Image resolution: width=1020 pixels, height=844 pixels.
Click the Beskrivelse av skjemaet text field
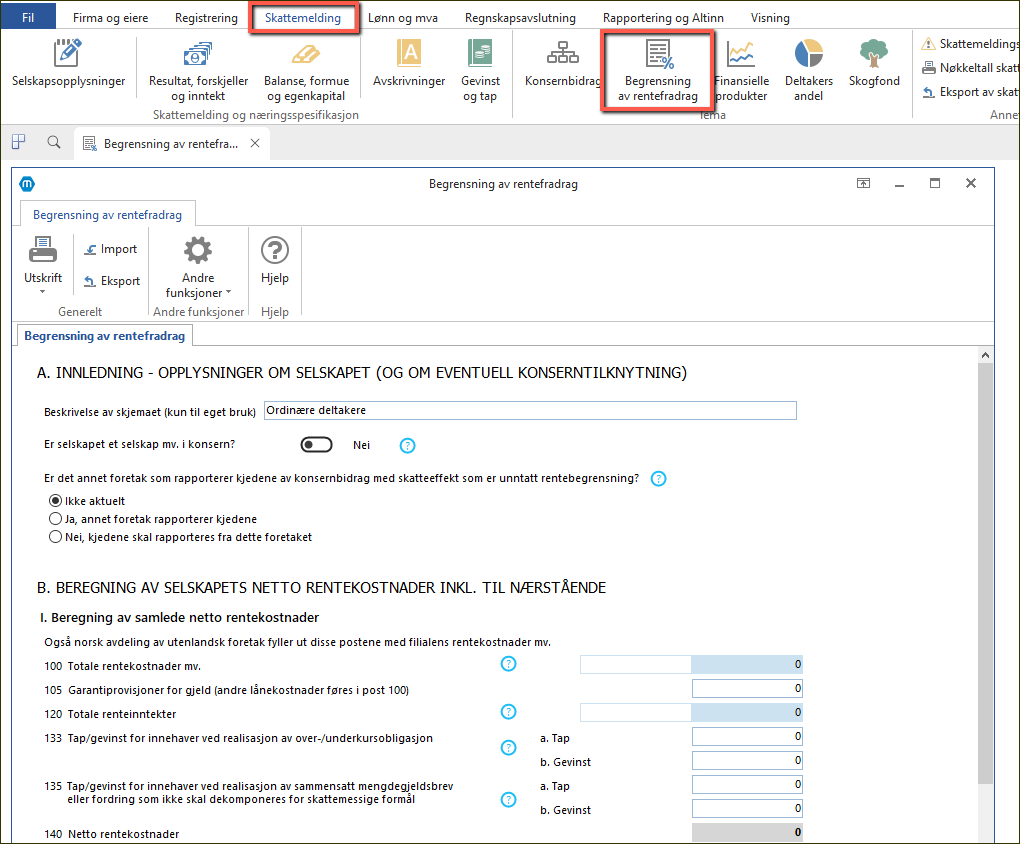coord(530,411)
